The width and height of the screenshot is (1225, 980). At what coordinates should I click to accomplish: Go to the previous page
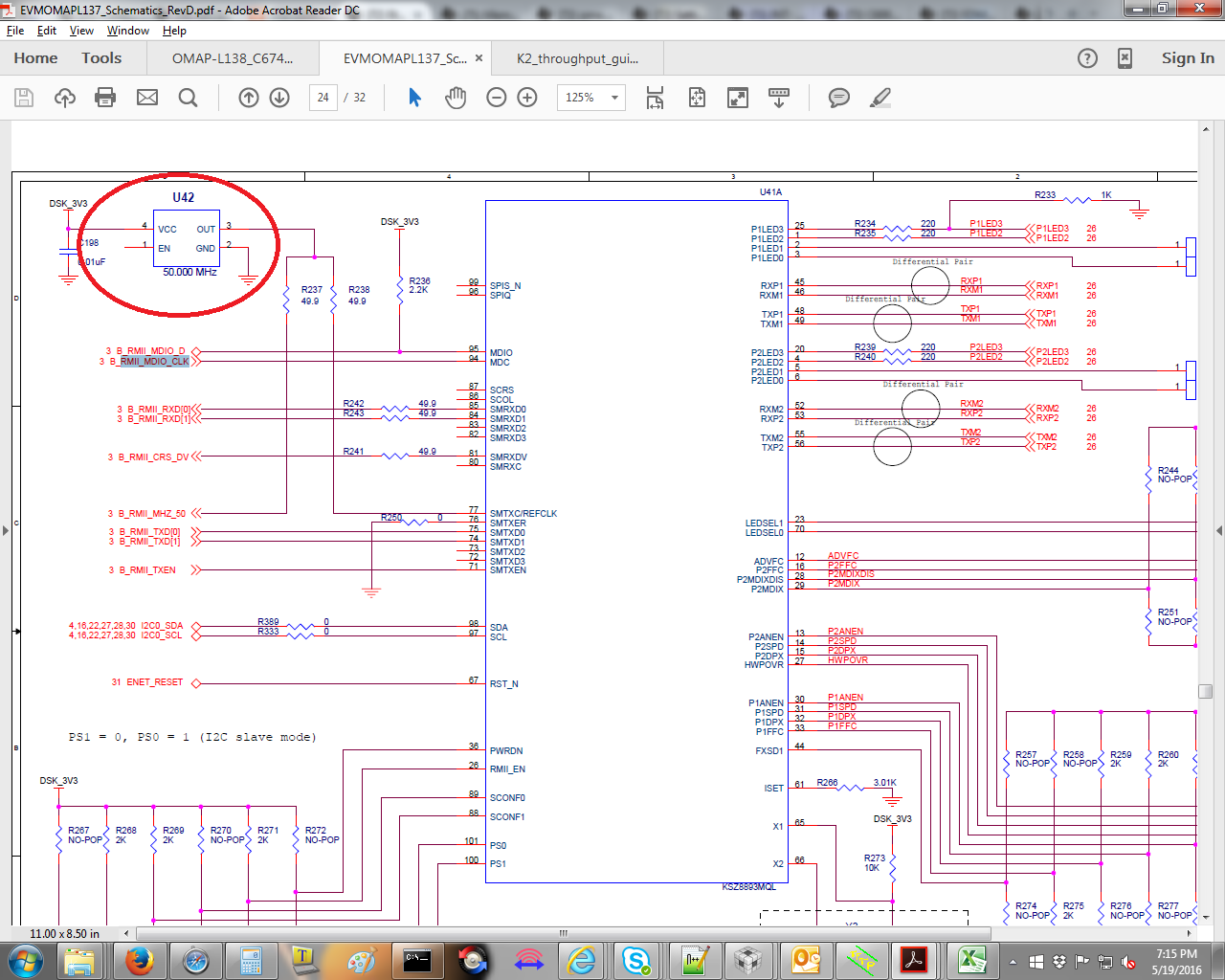[x=249, y=98]
